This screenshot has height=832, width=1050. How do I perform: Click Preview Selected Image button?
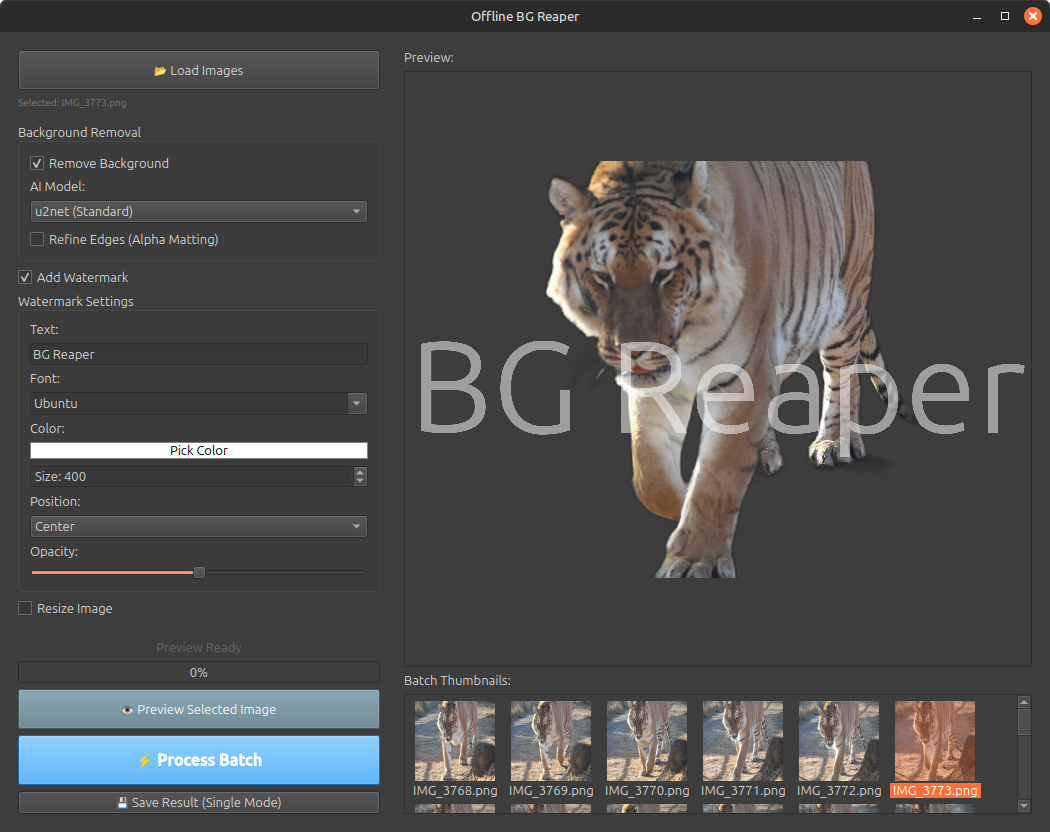click(x=199, y=709)
